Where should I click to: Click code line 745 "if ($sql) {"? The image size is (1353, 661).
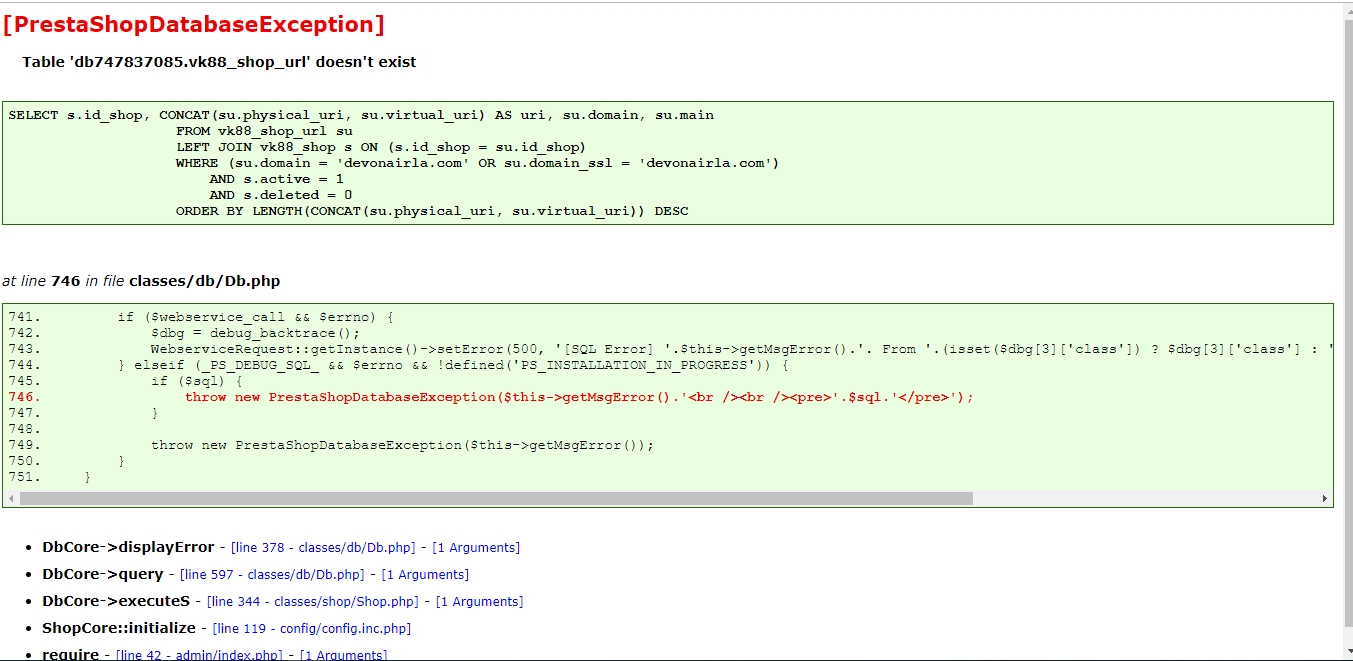coord(196,381)
